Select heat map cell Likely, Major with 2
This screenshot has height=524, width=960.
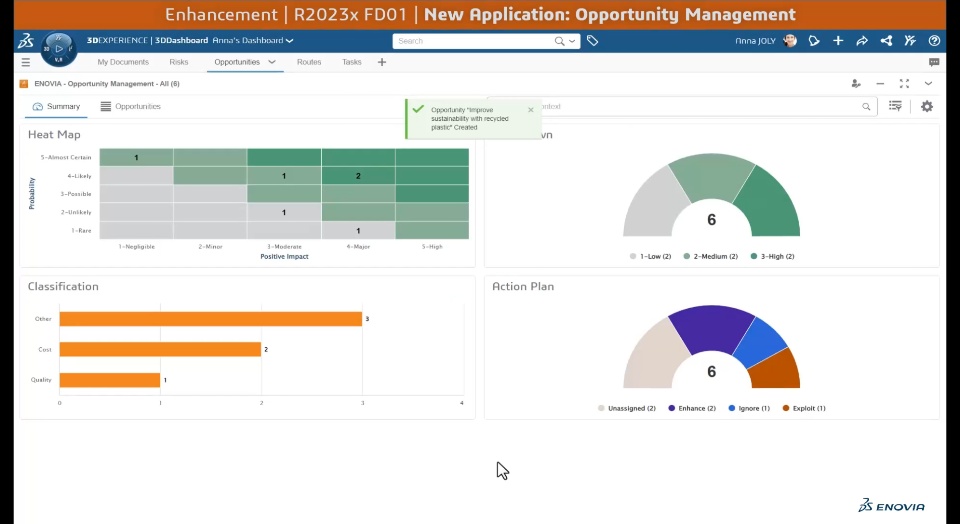pos(358,176)
